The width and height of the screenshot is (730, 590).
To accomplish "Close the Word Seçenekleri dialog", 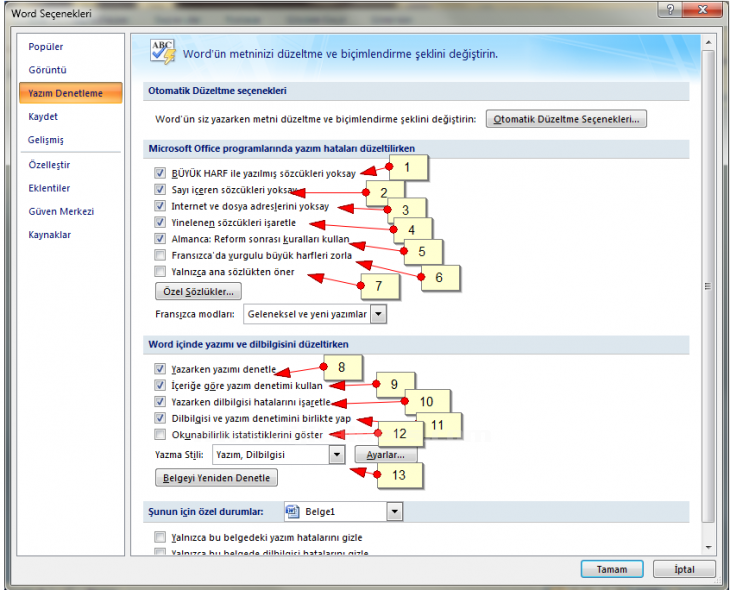I will tap(703, 10).
